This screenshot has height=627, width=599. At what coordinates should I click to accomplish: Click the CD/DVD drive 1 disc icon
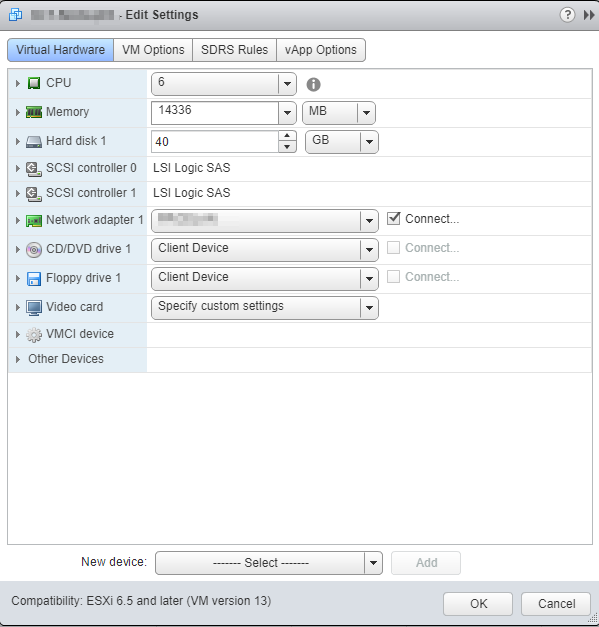click(34, 250)
